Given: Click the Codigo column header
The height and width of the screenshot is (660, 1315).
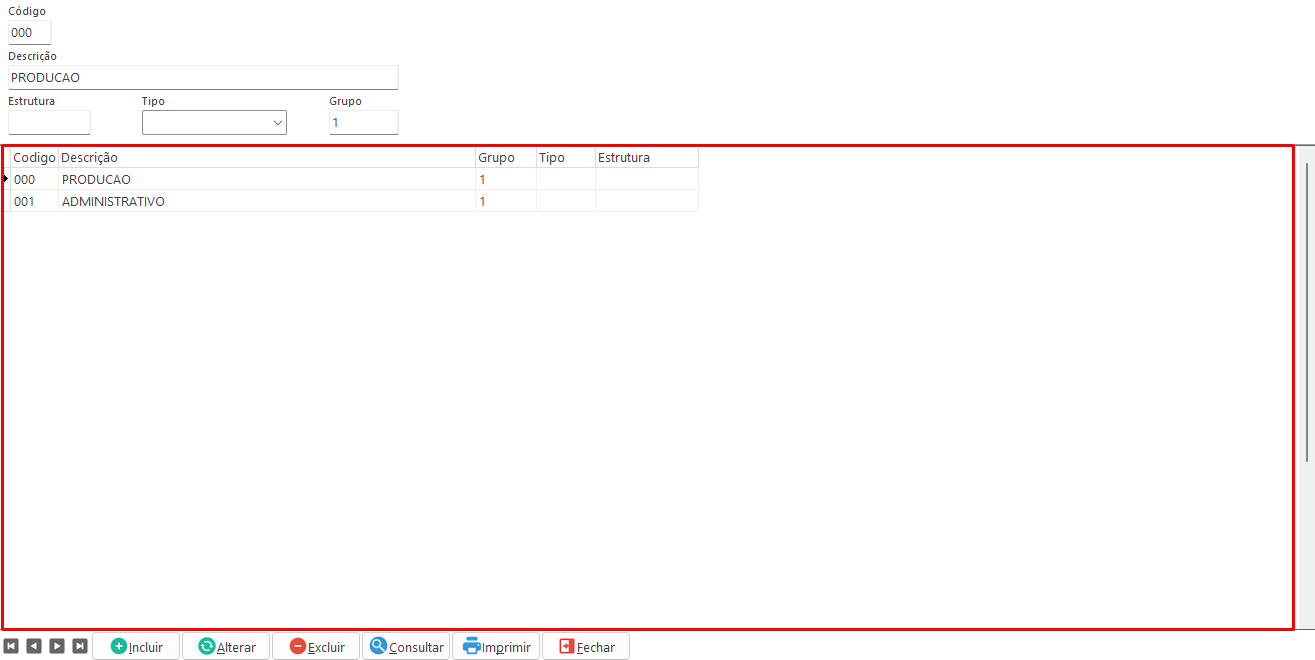Looking at the screenshot, I should click(34, 158).
